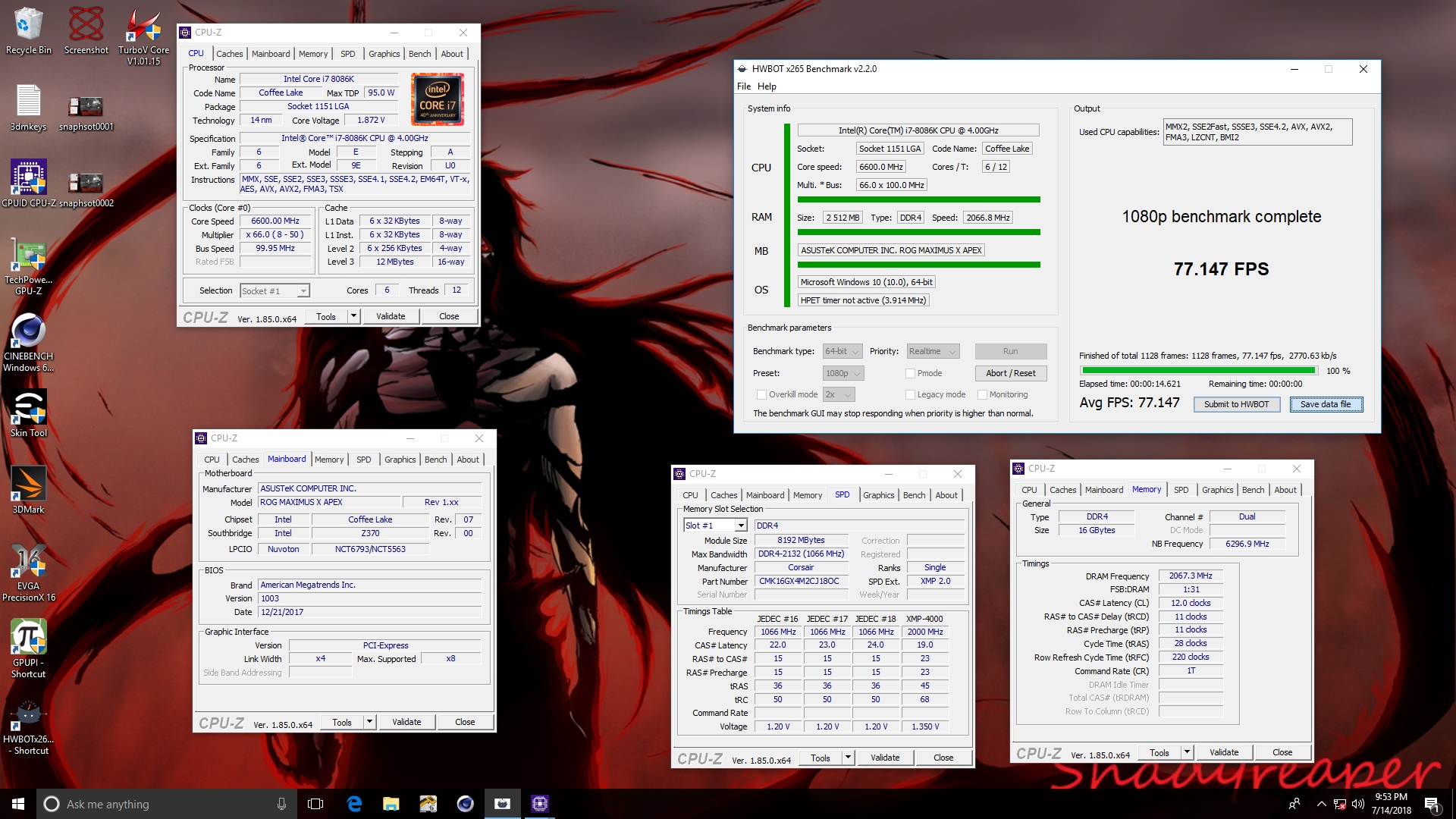The image size is (1456, 819).
Task: Open Microsoft Edge from the taskbar
Action: (354, 804)
